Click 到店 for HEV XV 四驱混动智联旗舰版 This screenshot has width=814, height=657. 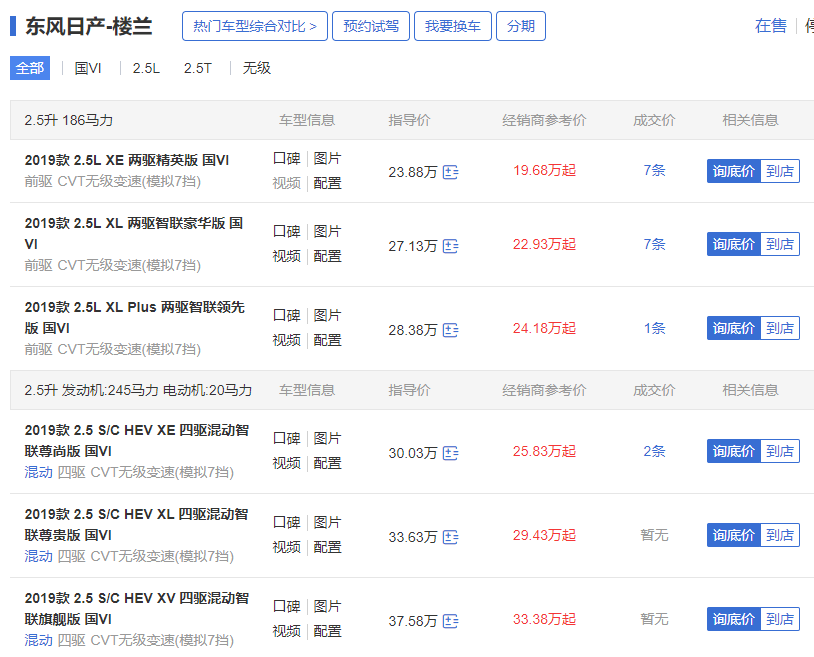pos(780,619)
